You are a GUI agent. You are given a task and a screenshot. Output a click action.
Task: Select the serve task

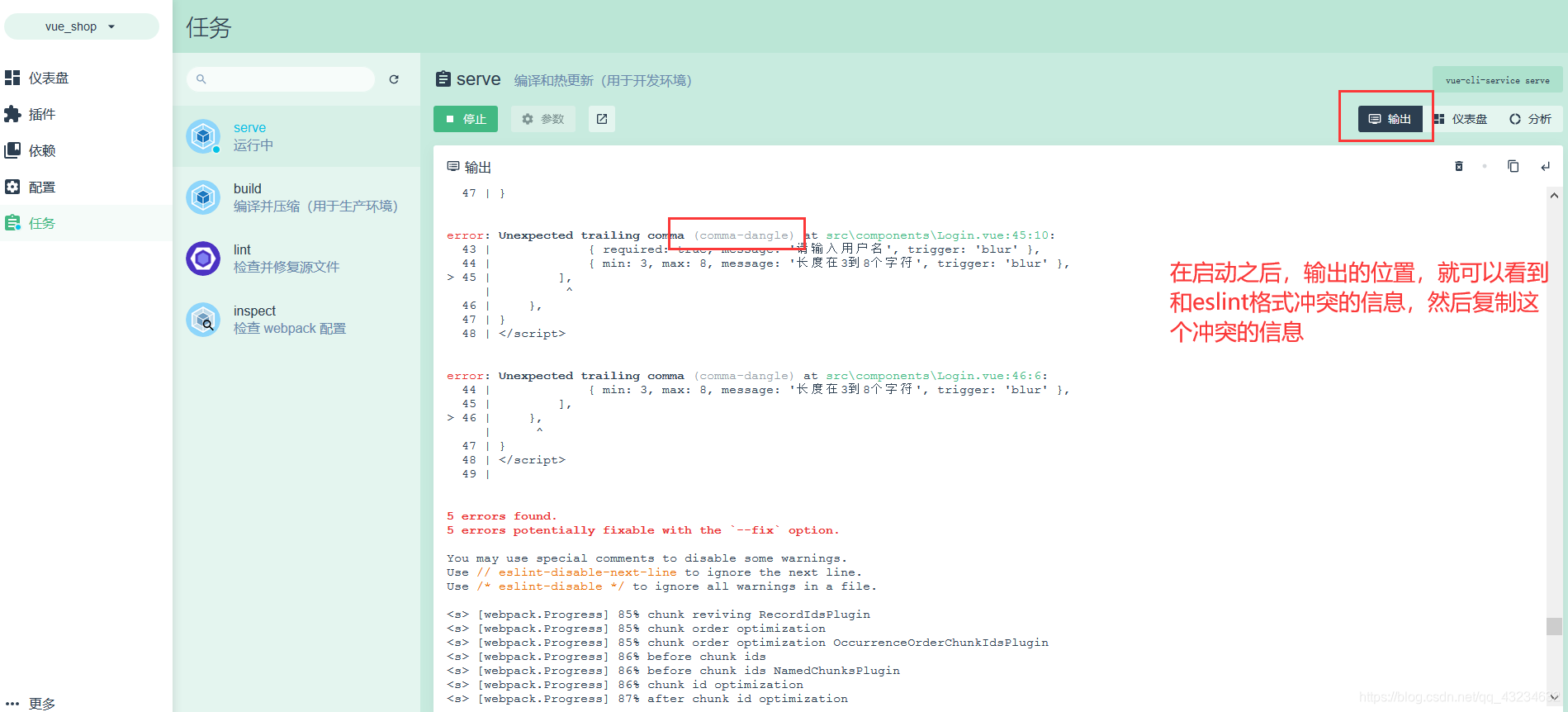coord(296,136)
